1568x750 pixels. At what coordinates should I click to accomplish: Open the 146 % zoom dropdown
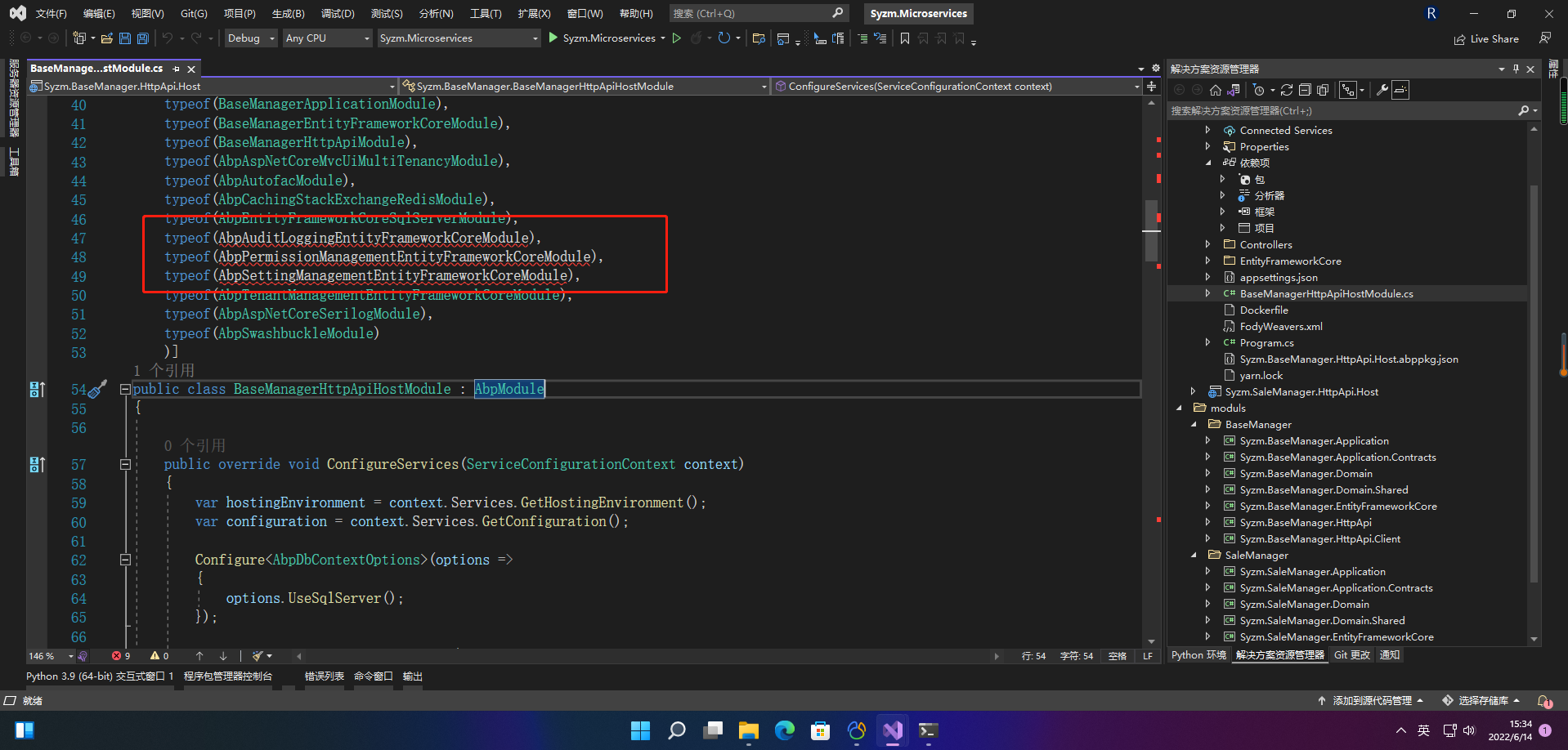point(51,656)
